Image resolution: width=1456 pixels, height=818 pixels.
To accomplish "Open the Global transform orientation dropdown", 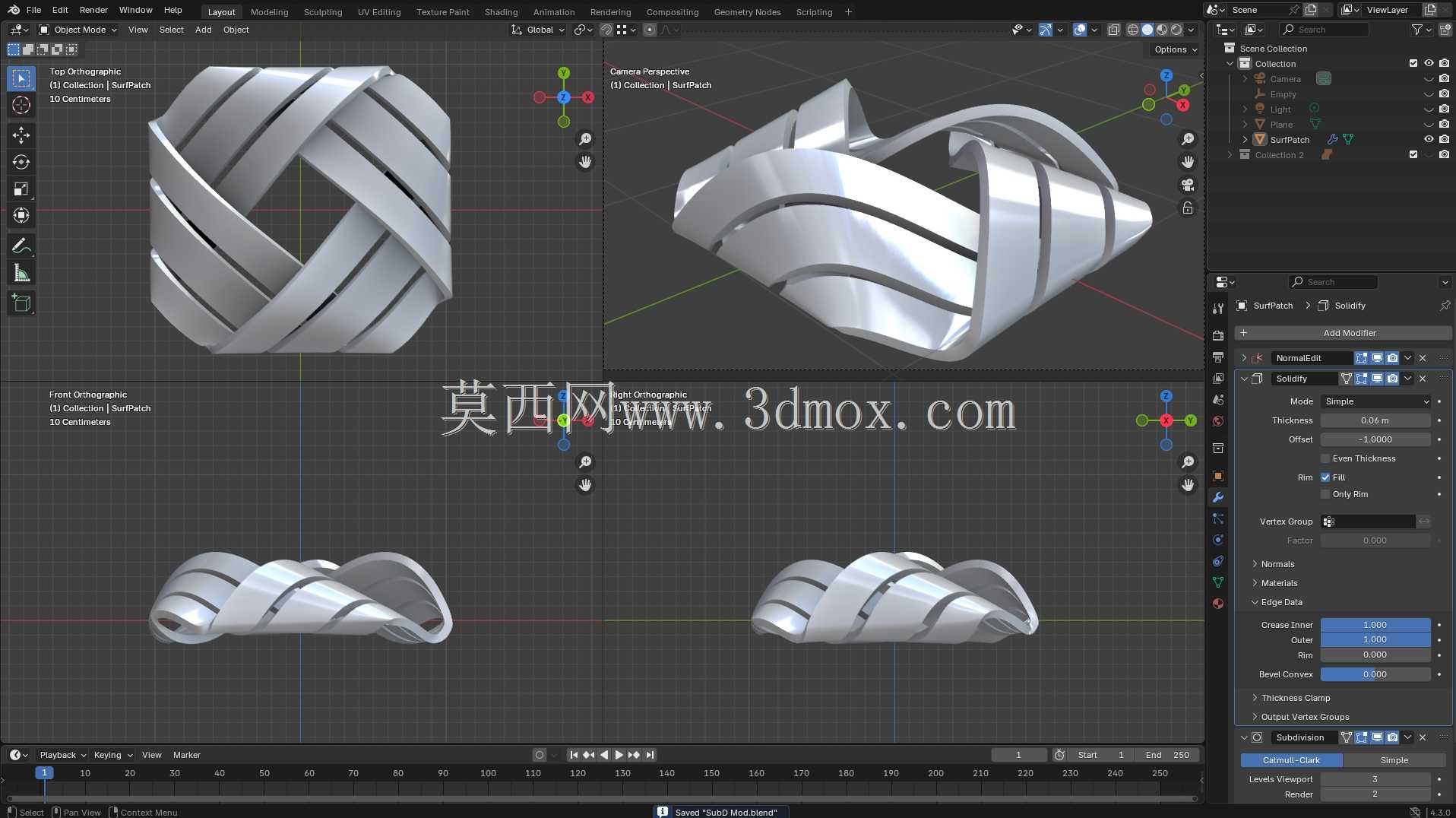I will point(538,30).
